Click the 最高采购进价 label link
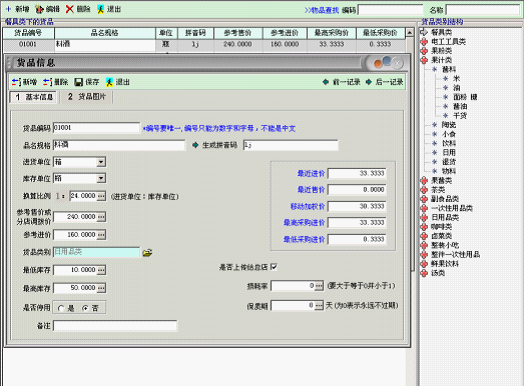This screenshot has width=524, height=386. pyautogui.click(x=304, y=223)
